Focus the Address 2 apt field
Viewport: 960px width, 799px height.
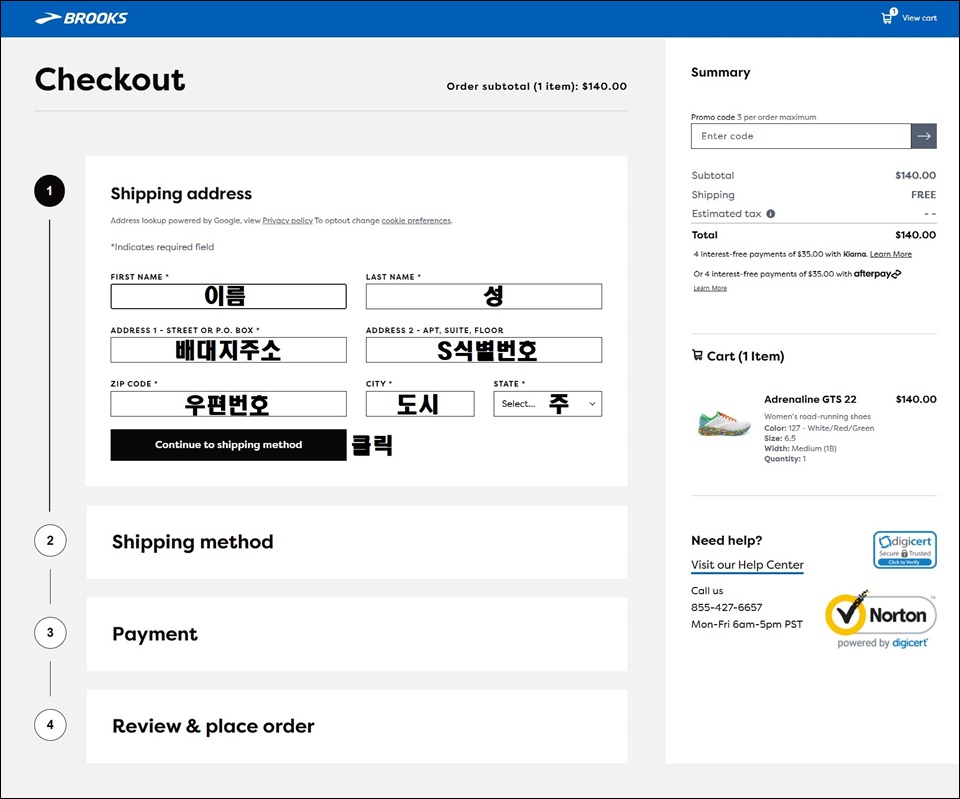pyautogui.click(x=484, y=350)
